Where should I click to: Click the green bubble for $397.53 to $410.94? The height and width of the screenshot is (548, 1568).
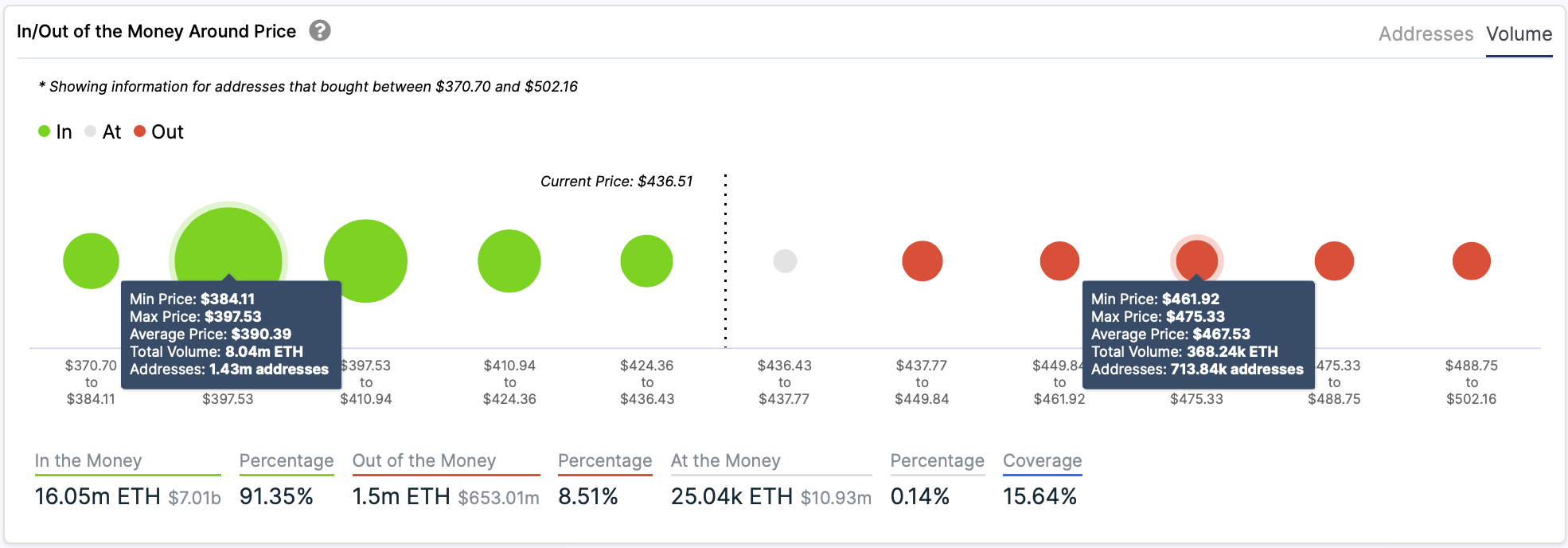366,260
